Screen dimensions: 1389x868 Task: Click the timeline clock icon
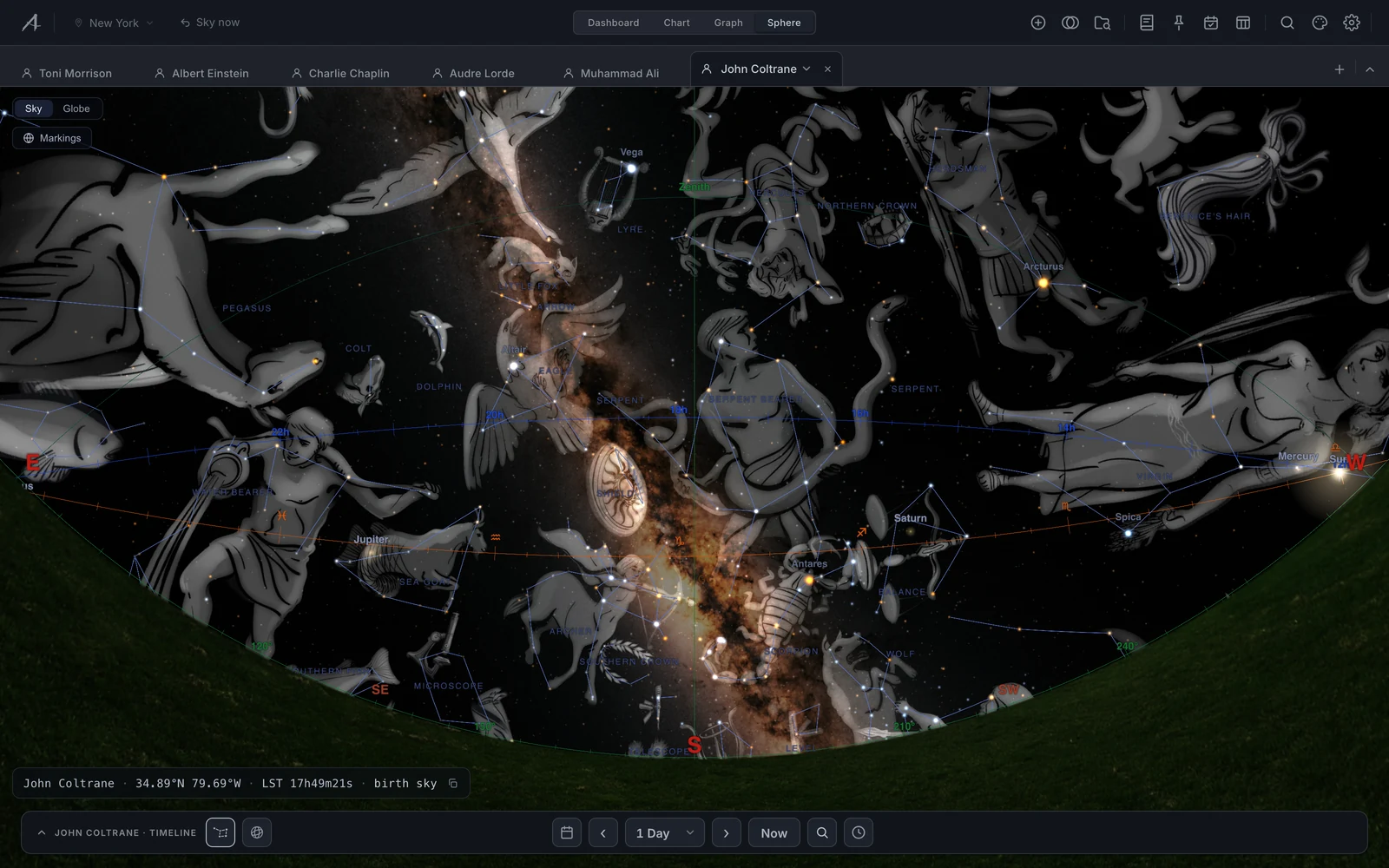click(859, 832)
